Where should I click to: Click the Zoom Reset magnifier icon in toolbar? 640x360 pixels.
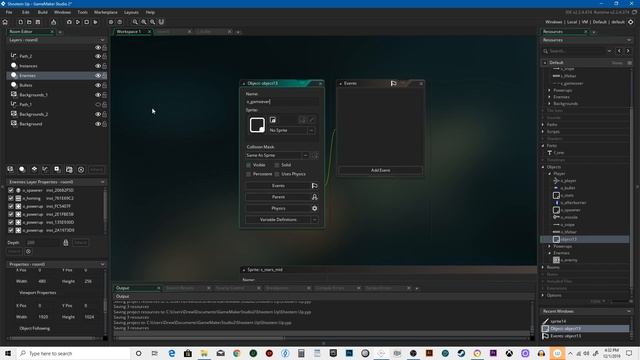click(x=144, y=22)
